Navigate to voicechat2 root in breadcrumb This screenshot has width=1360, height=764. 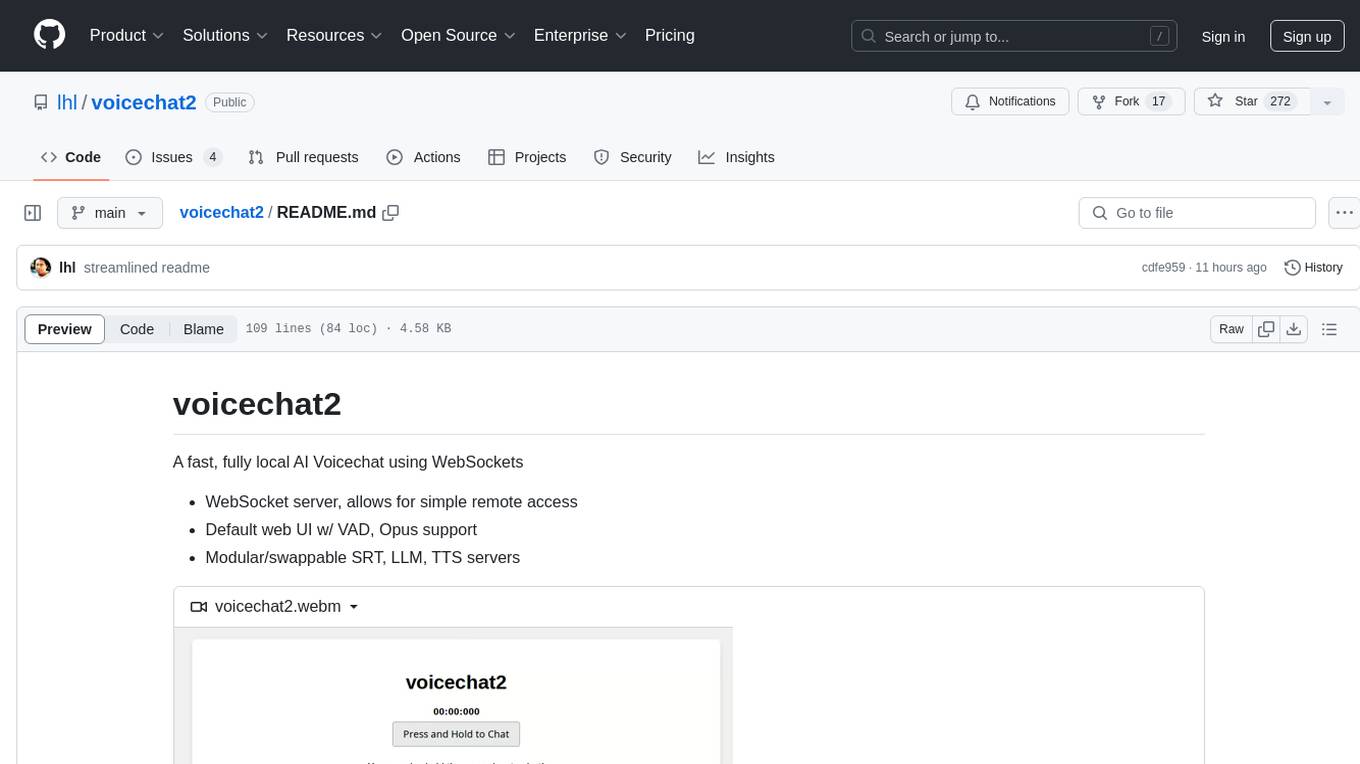[222, 212]
